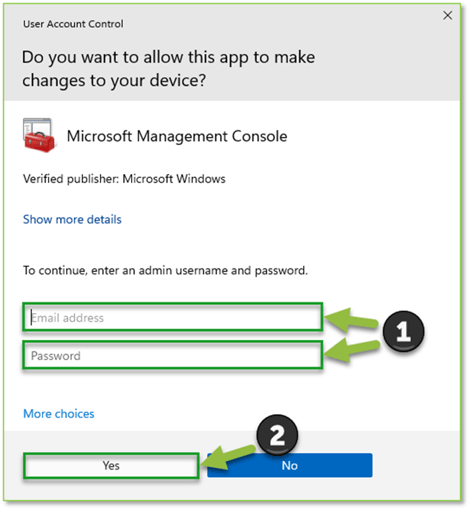The image size is (470, 510).
Task: Click green arrow pointing at Yes button
Action: coord(228,456)
